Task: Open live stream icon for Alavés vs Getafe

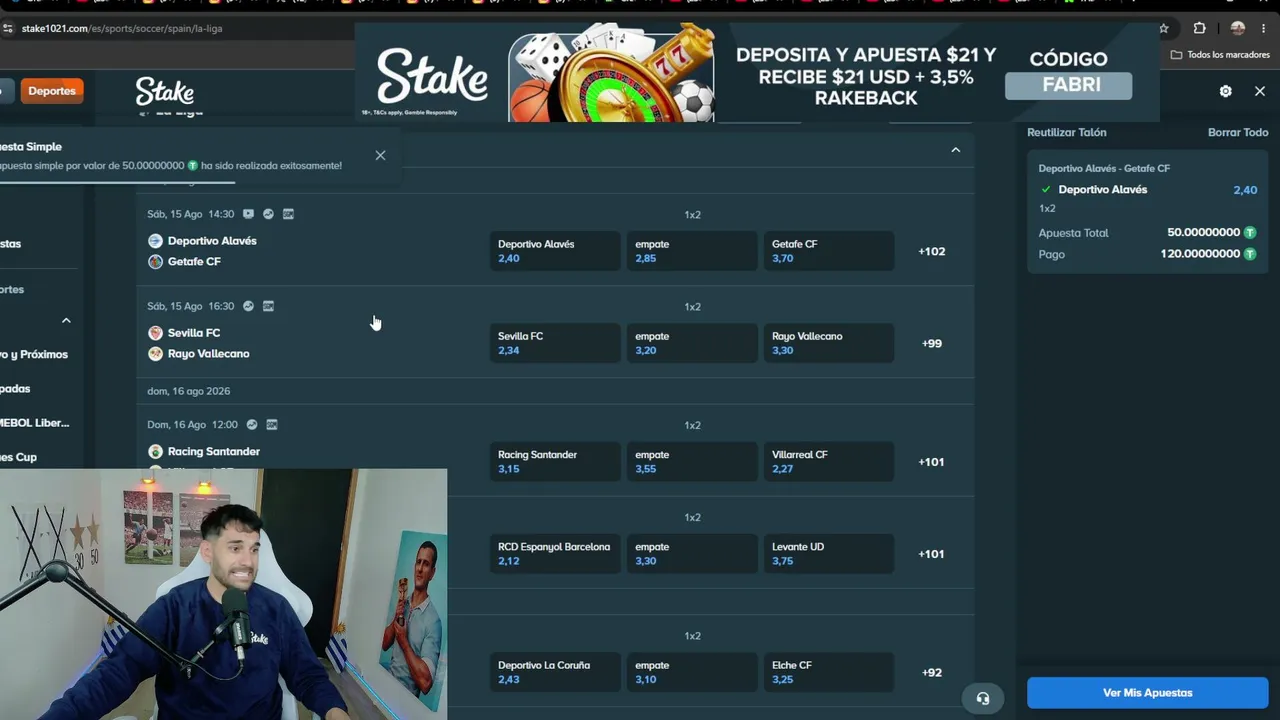Action: (248, 214)
